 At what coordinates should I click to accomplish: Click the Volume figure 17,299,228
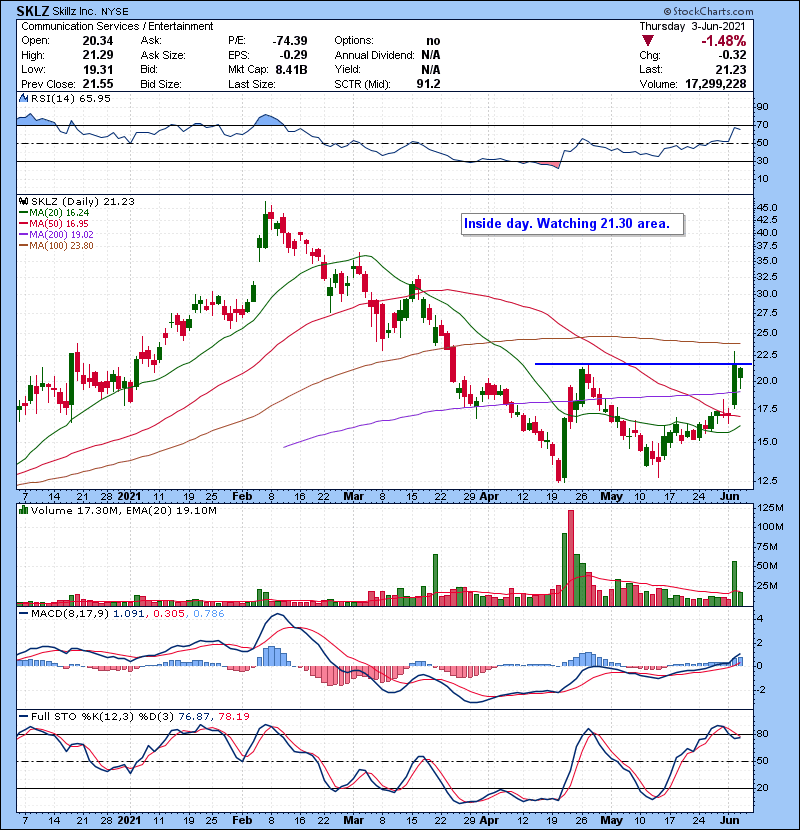pyautogui.click(x=715, y=84)
